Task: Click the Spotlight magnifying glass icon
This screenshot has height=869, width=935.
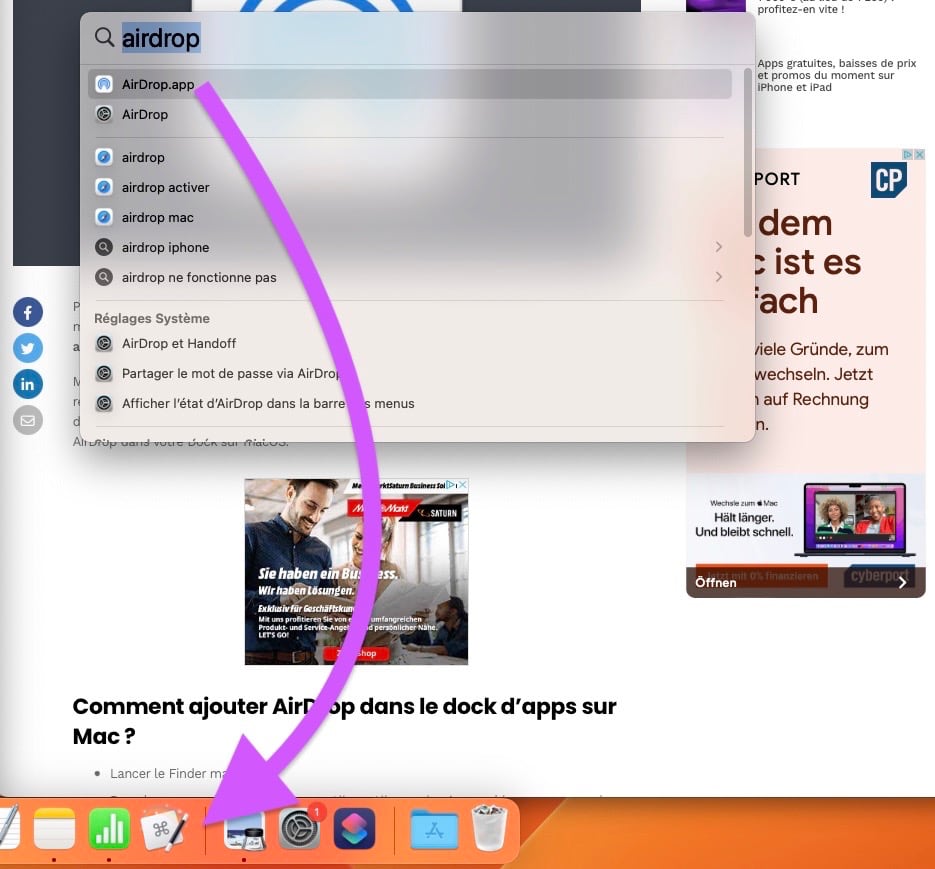Action: click(104, 37)
